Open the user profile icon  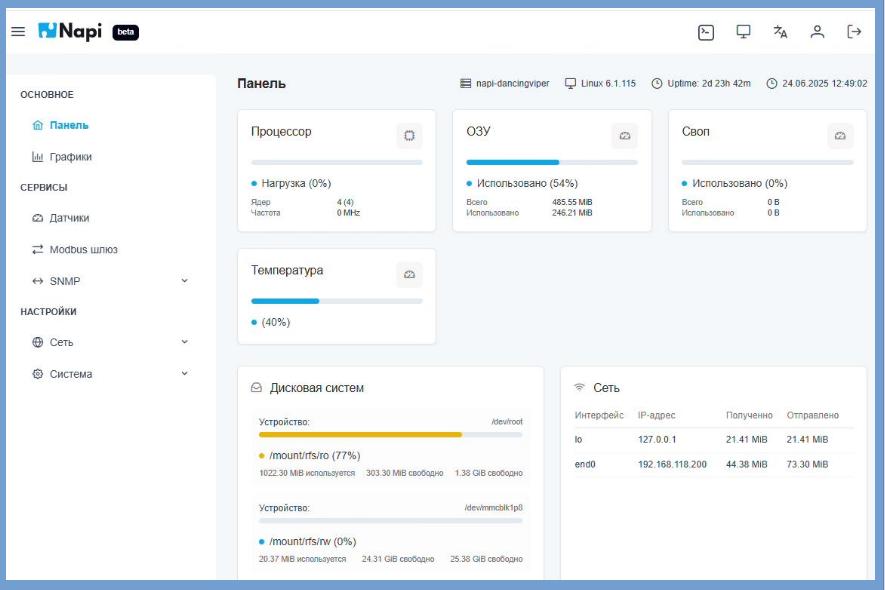(817, 32)
